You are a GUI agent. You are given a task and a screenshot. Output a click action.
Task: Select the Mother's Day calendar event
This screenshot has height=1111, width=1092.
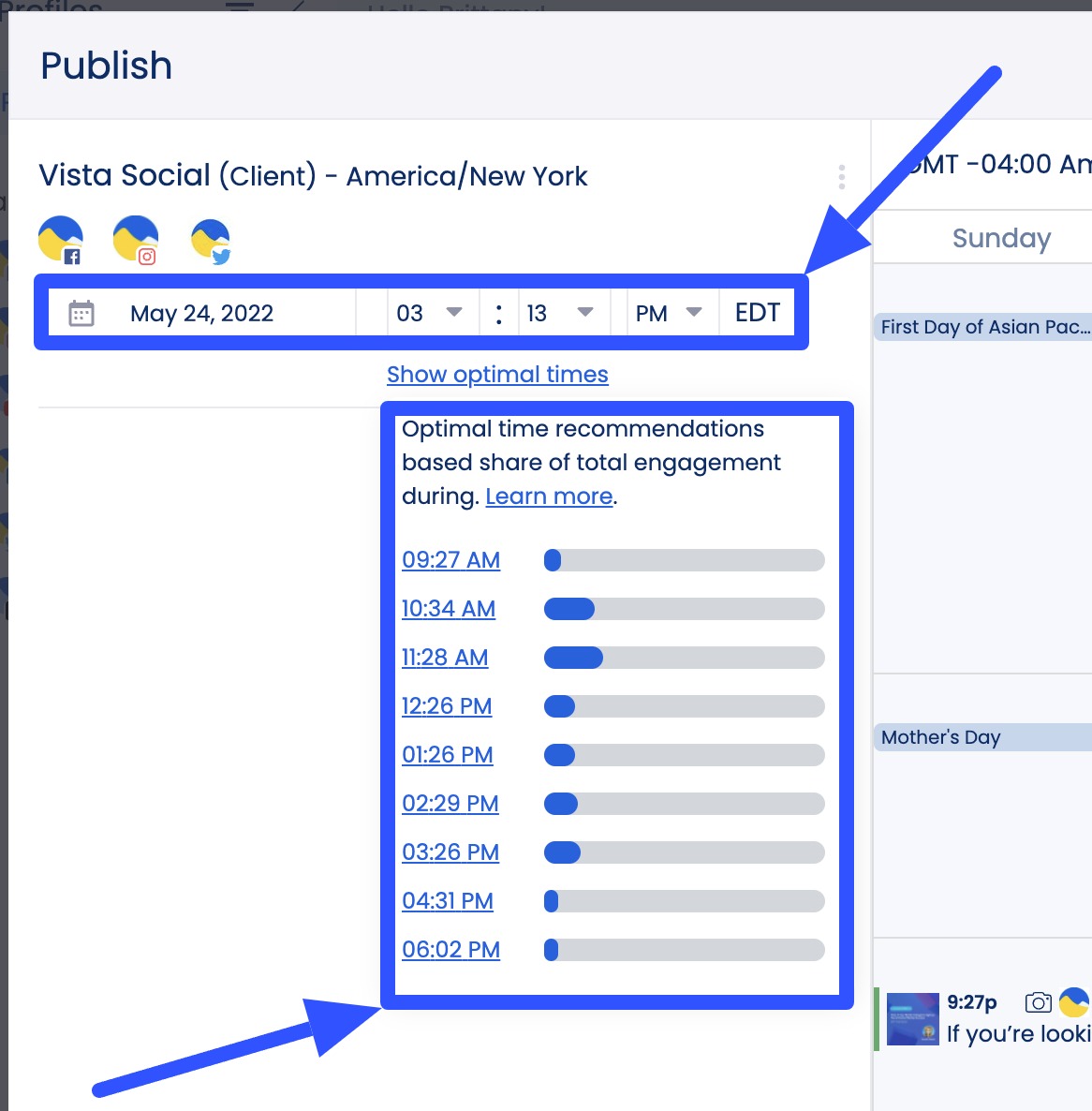[x=939, y=737]
